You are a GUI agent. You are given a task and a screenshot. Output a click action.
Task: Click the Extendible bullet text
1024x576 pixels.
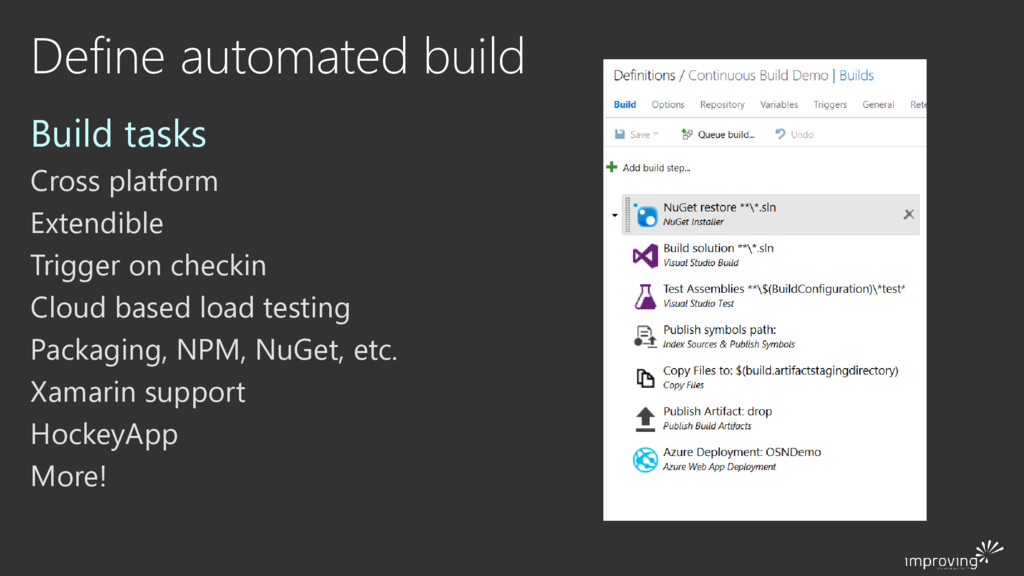point(97,223)
